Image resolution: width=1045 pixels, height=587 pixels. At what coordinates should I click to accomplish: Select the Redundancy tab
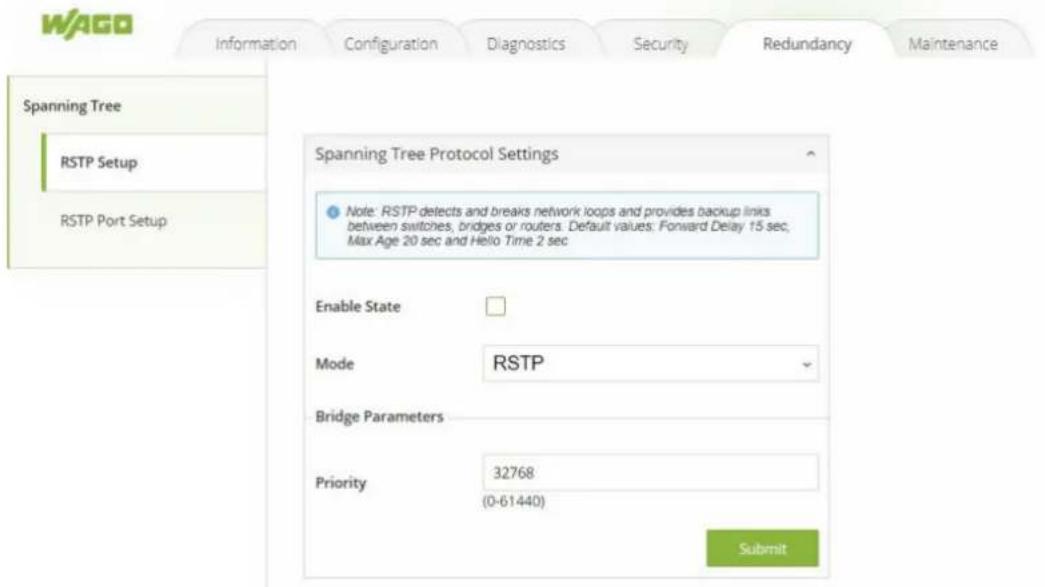pos(807,44)
